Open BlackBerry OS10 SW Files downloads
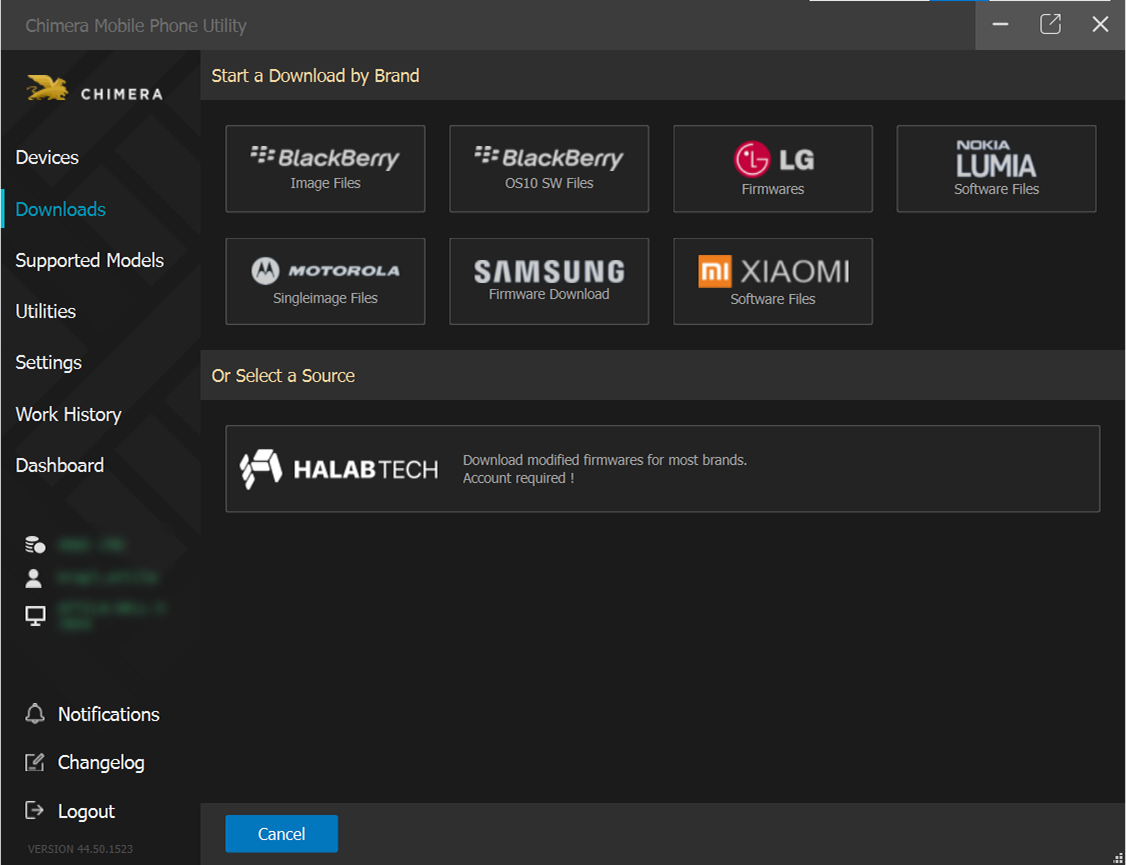 [x=549, y=169]
